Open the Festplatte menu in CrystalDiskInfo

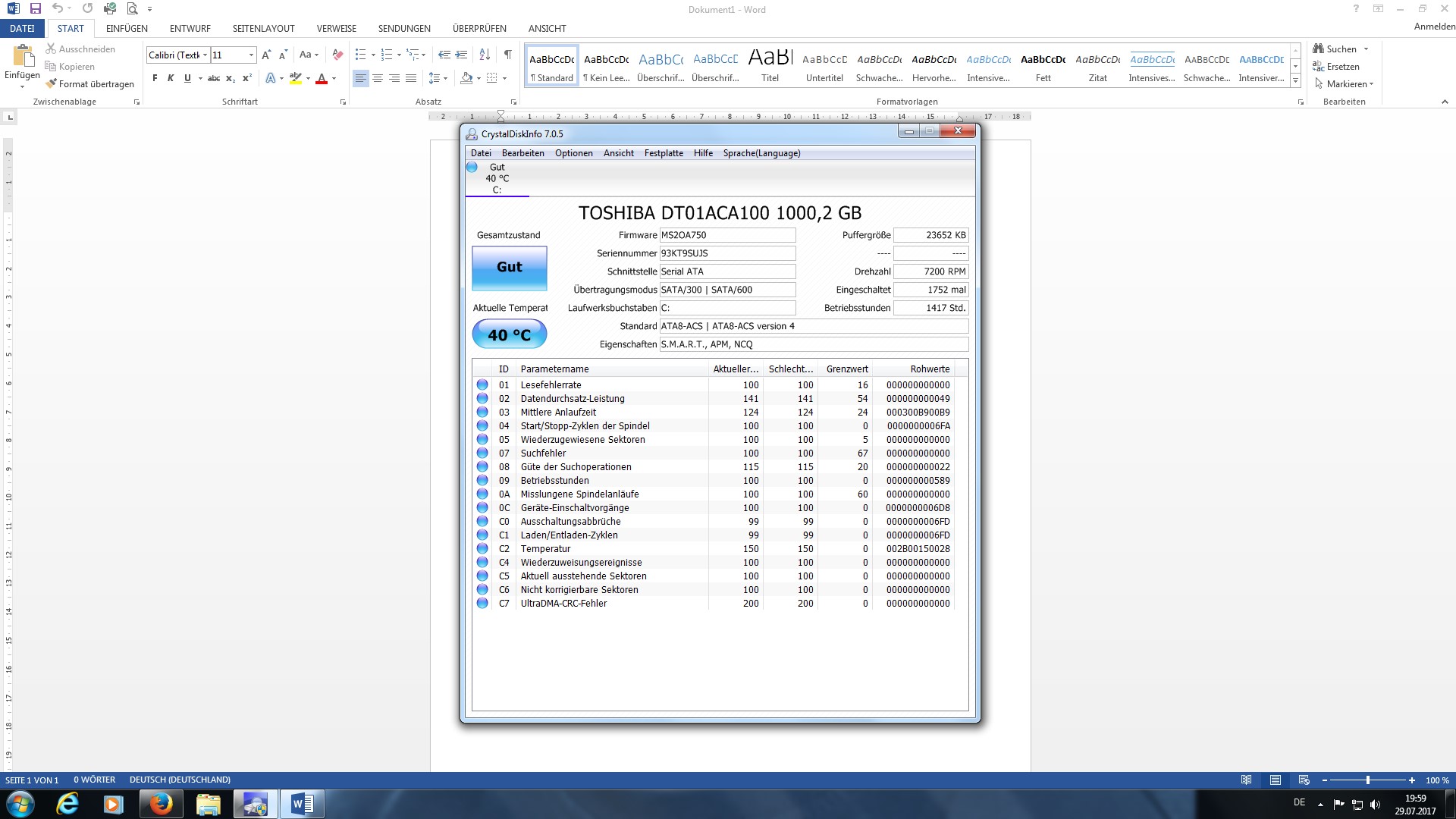664,153
